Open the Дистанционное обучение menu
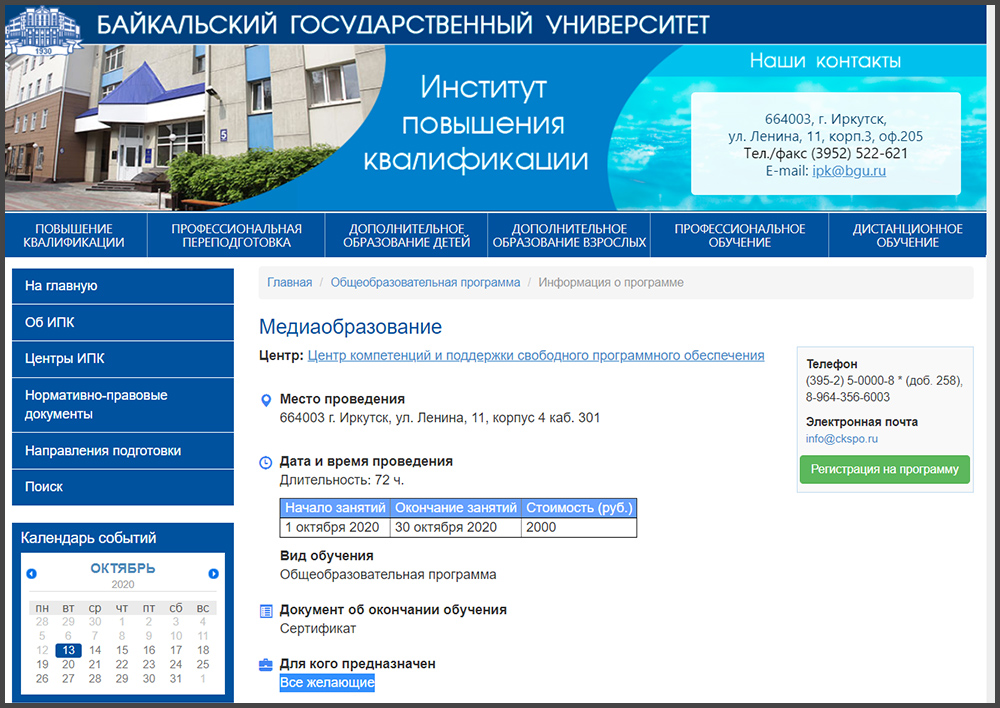Viewport: 1000px width, 708px height. click(x=908, y=235)
